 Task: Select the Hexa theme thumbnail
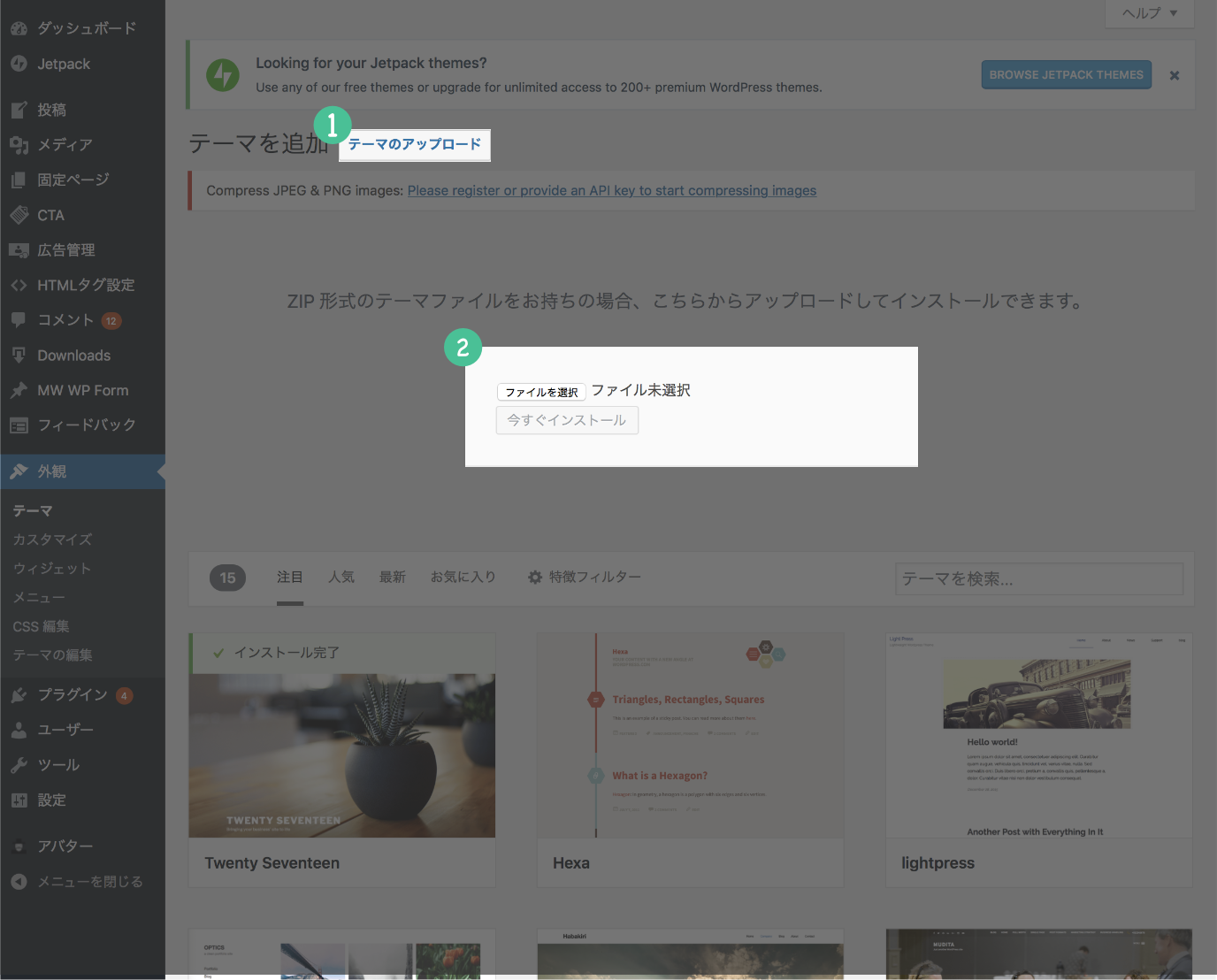(690, 735)
